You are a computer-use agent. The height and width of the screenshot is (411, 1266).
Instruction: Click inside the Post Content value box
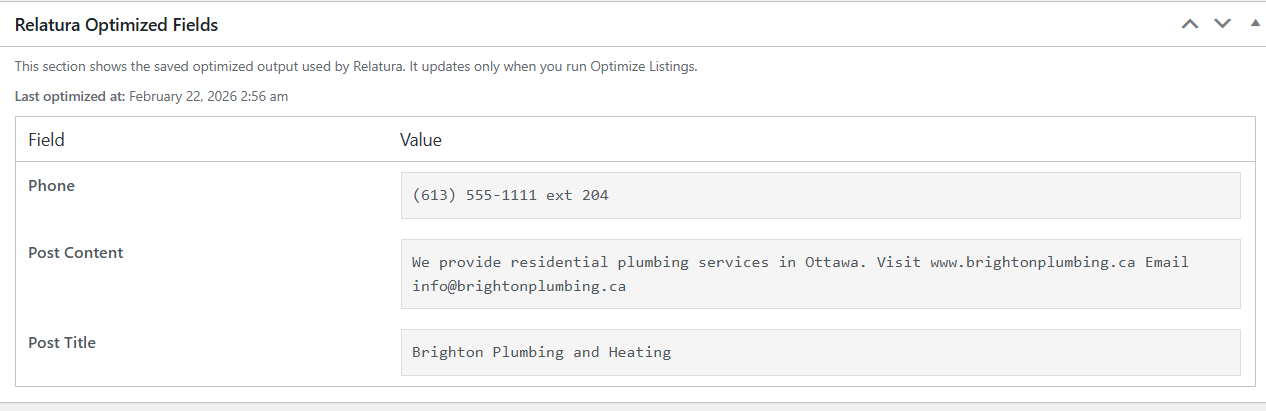(x=820, y=274)
